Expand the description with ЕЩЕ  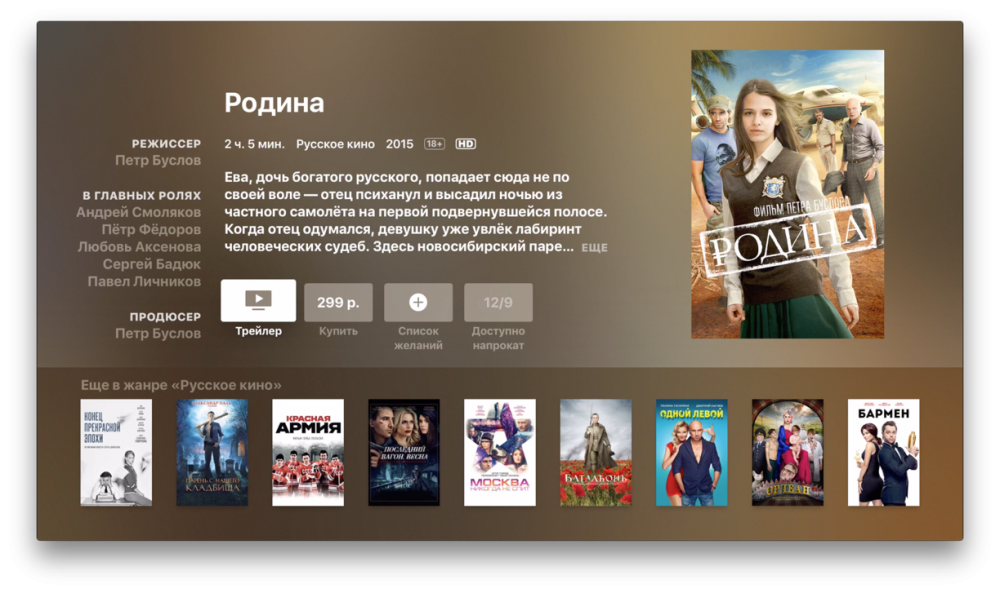coord(594,247)
